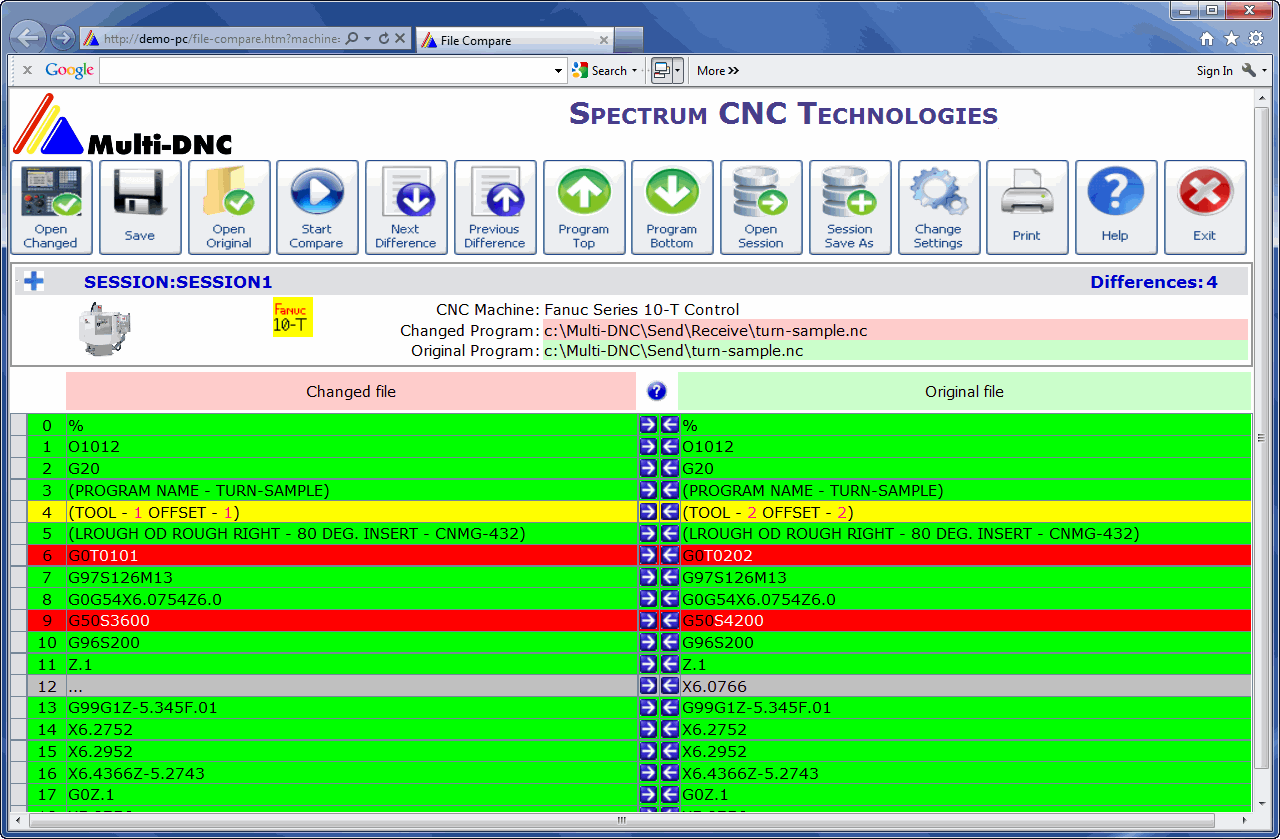1280x839 pixels.
Task: Open Change Settings gears icon
Action: [x=939, y=207]
